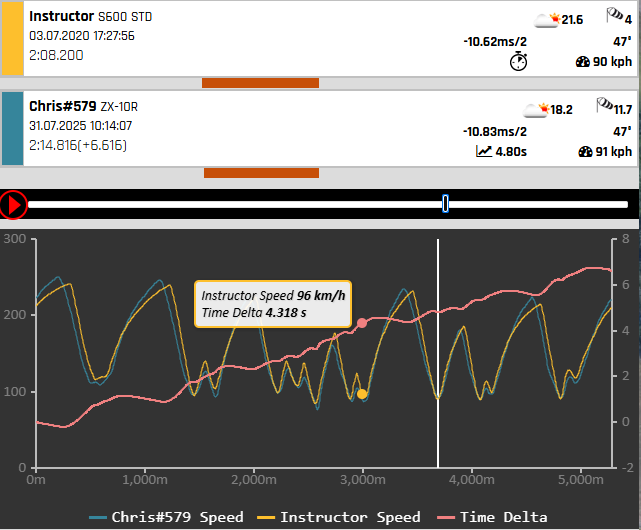Select the Instructor S600 STD lap
The width and height of the screenshot is (641, 530).
point(91,18)
